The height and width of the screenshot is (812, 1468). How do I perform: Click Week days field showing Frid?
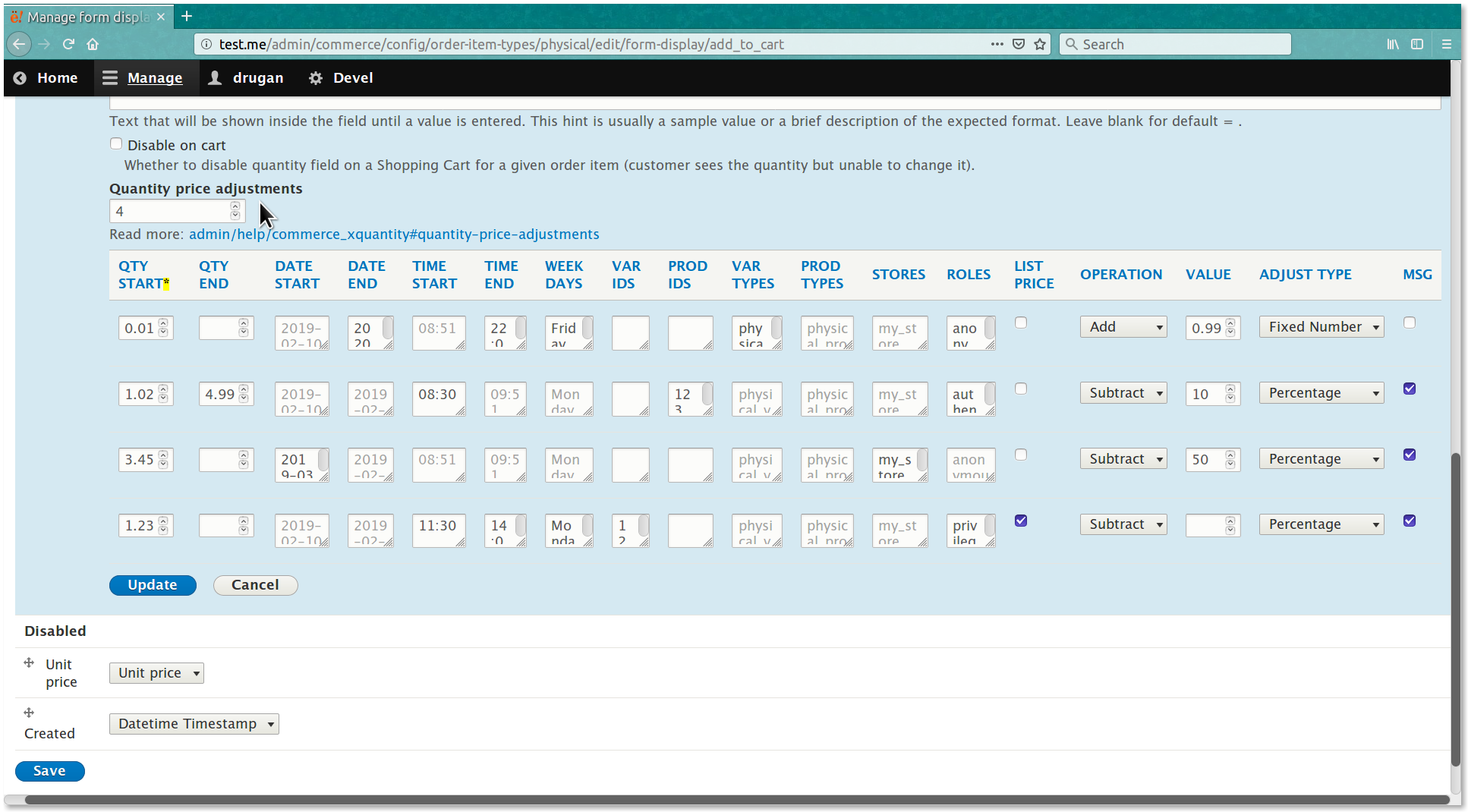pyautogui.click(x=569, y=333)
